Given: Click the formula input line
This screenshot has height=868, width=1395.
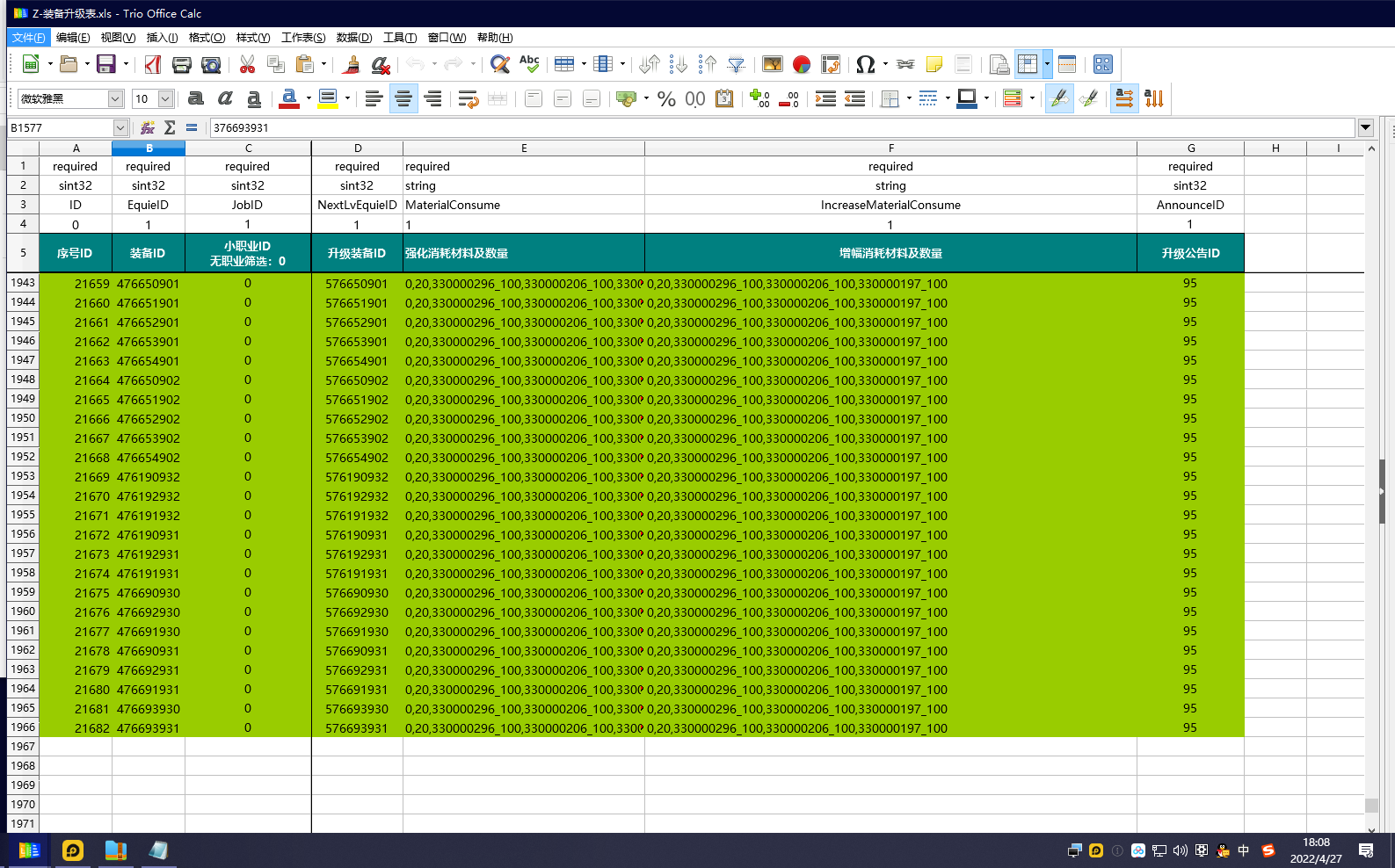Looking at the screenshot, I should (x=781, y=128).
